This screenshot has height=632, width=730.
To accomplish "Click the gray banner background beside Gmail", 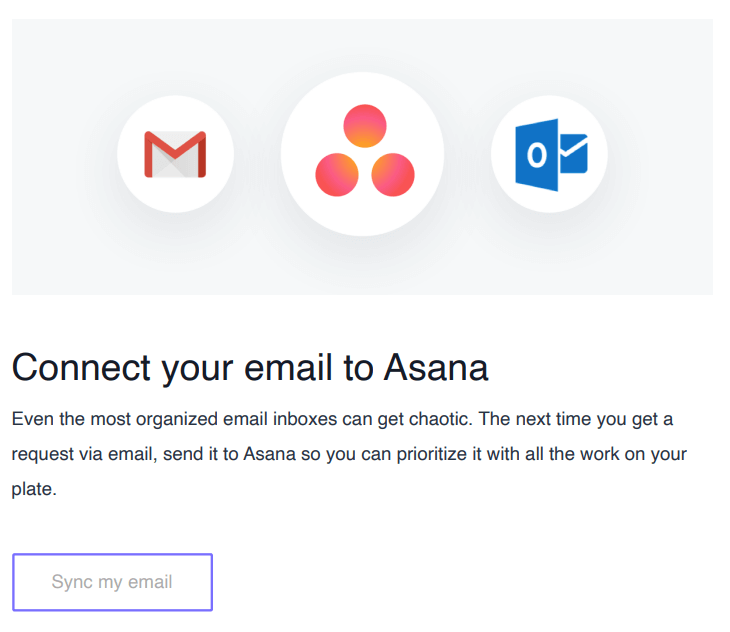I will [x=61, y=154].
